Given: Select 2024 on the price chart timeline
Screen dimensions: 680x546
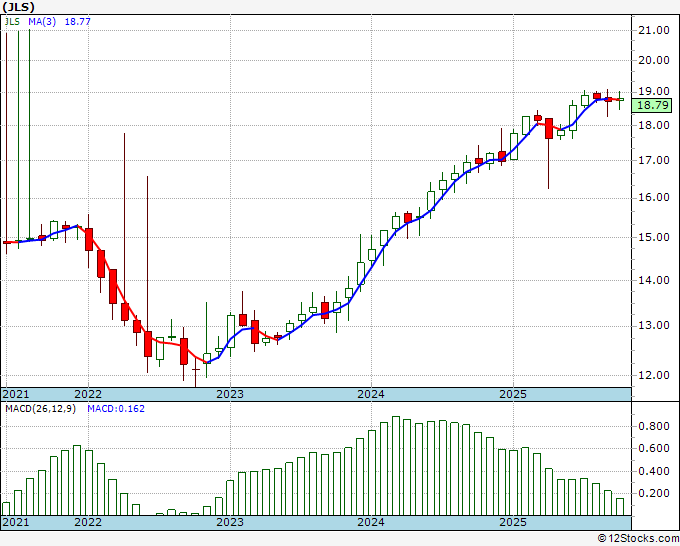Looking at the screenshot, I should 371,394.
